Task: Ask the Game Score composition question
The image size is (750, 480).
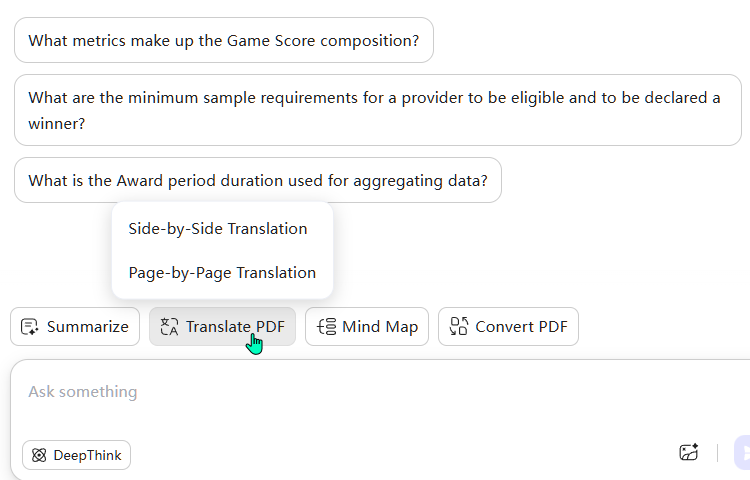Action: (x=223, y=41)
